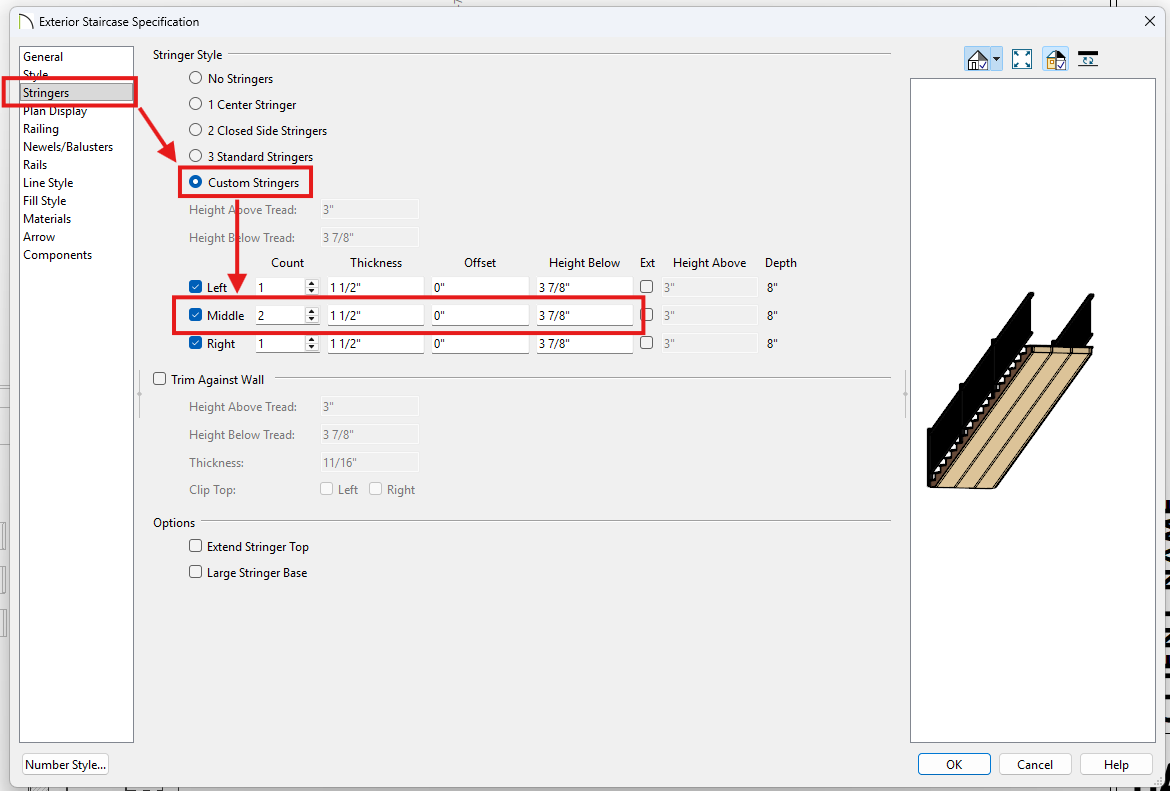Open the preview view type dropdown arrow
Screen dimensions: 1170x791
pyautogui.click(x=996, y=59)
